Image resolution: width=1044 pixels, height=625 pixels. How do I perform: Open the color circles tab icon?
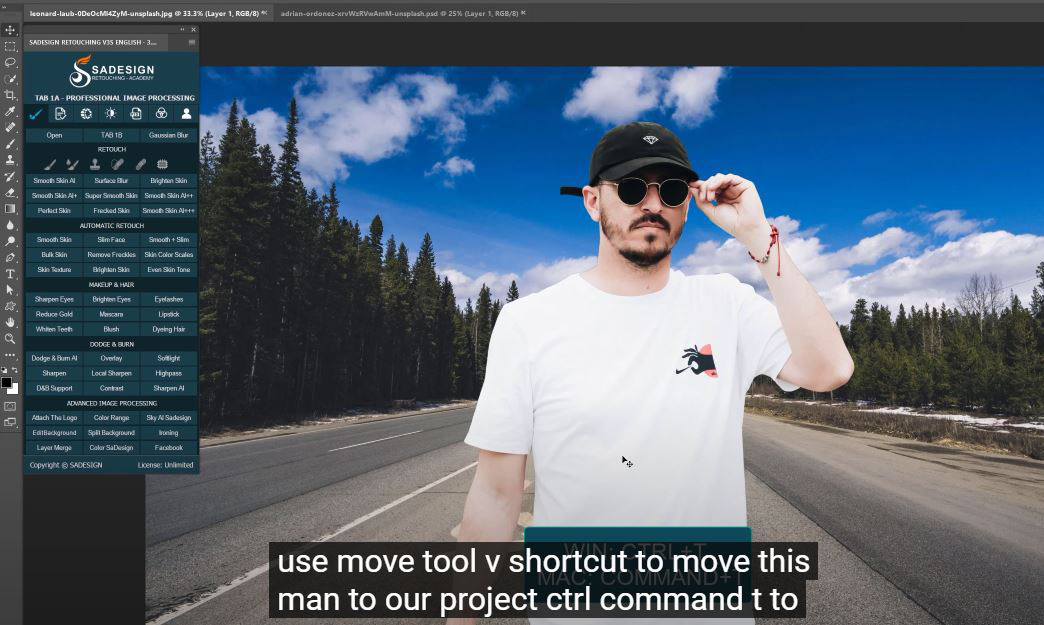(x=161, y=114)
